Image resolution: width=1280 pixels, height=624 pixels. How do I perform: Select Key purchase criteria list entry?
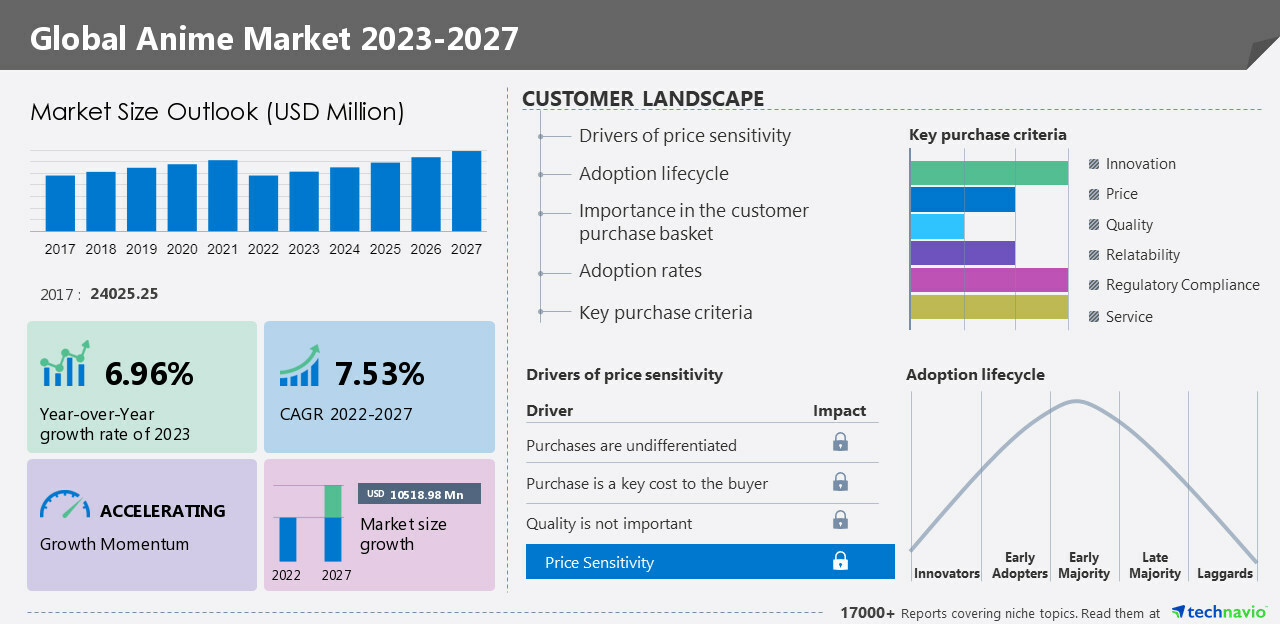pos(665,313)
